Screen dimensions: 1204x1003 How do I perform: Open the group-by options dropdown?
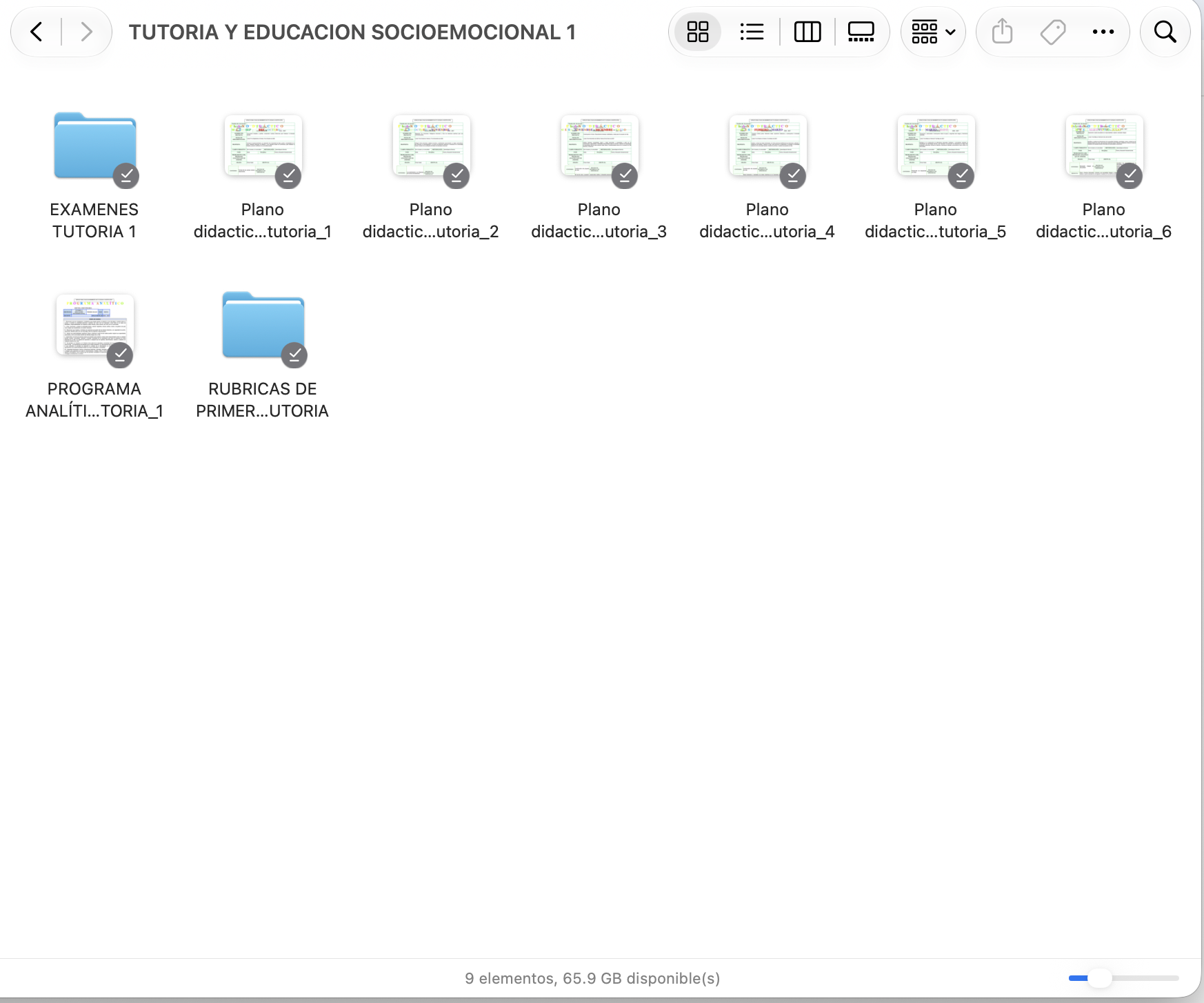[933, 32]
